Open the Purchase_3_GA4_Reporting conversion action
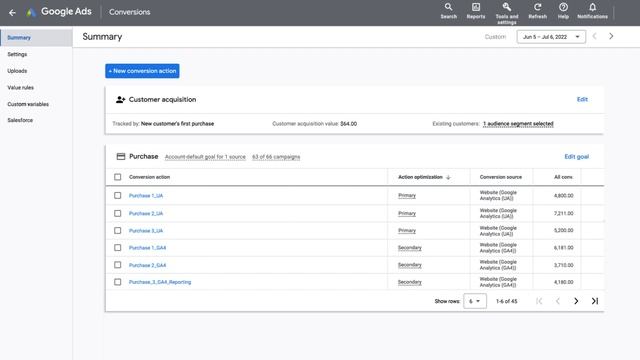The image size is (640, 360). pos(160,282)
